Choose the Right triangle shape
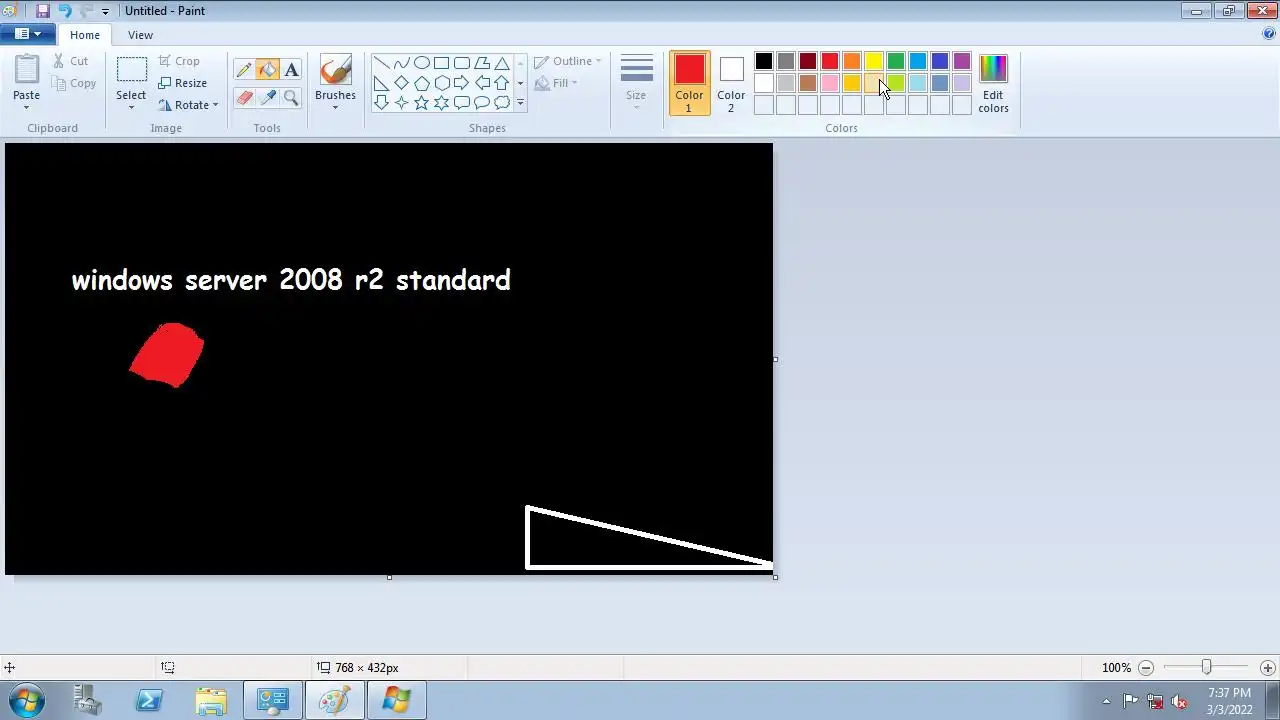1280x720 pixels. coord(381,83)
